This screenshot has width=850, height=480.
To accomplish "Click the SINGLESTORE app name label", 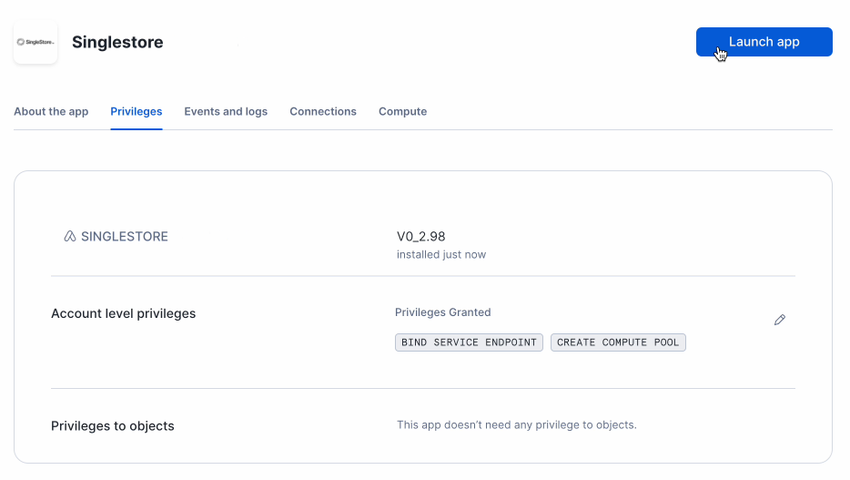I will [124, 237].
